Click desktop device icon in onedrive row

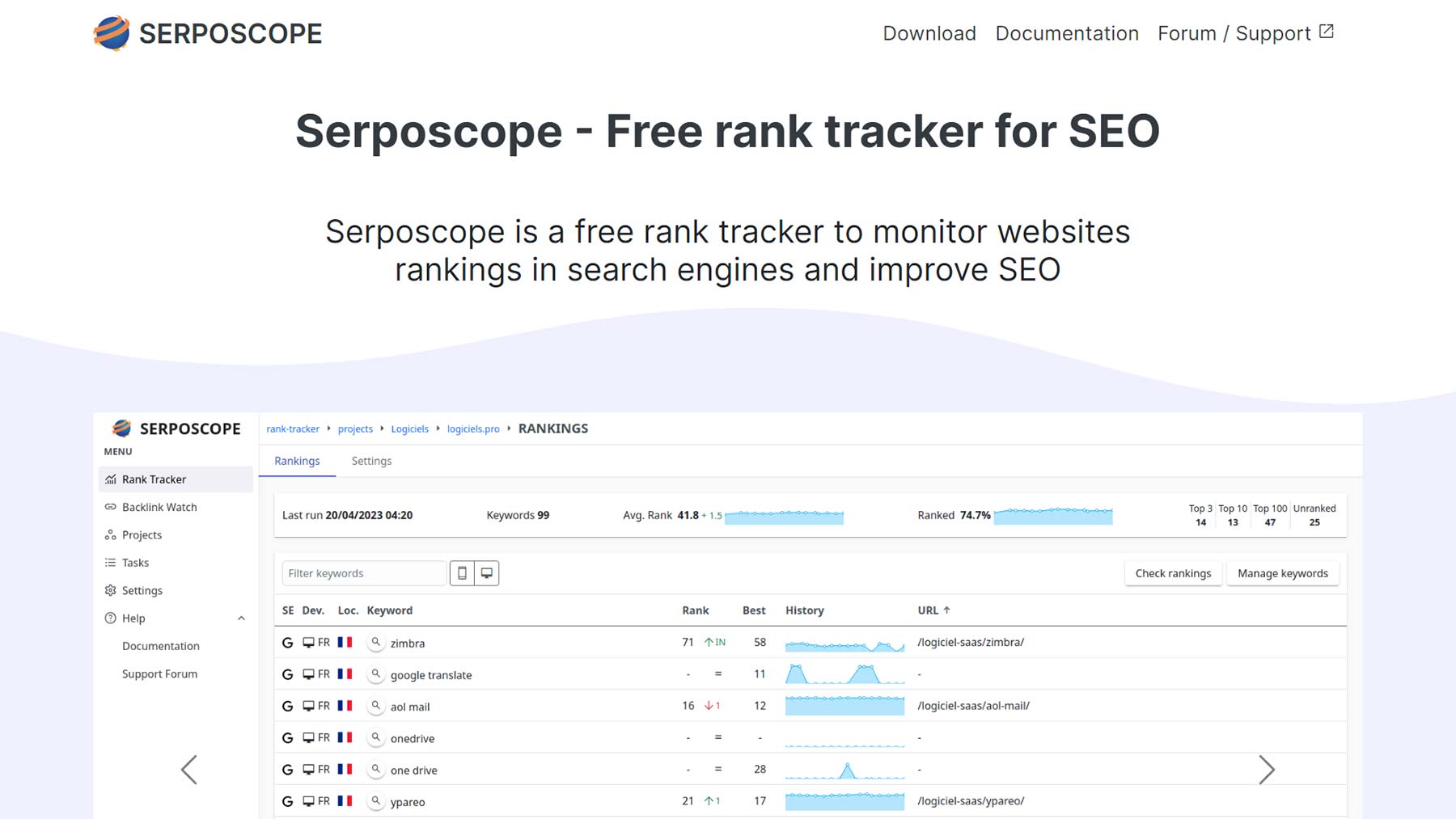[308, 737]
